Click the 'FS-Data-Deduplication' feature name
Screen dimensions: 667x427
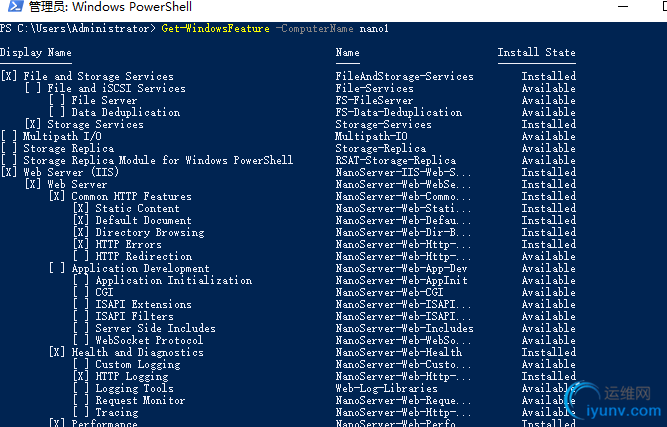399,112
